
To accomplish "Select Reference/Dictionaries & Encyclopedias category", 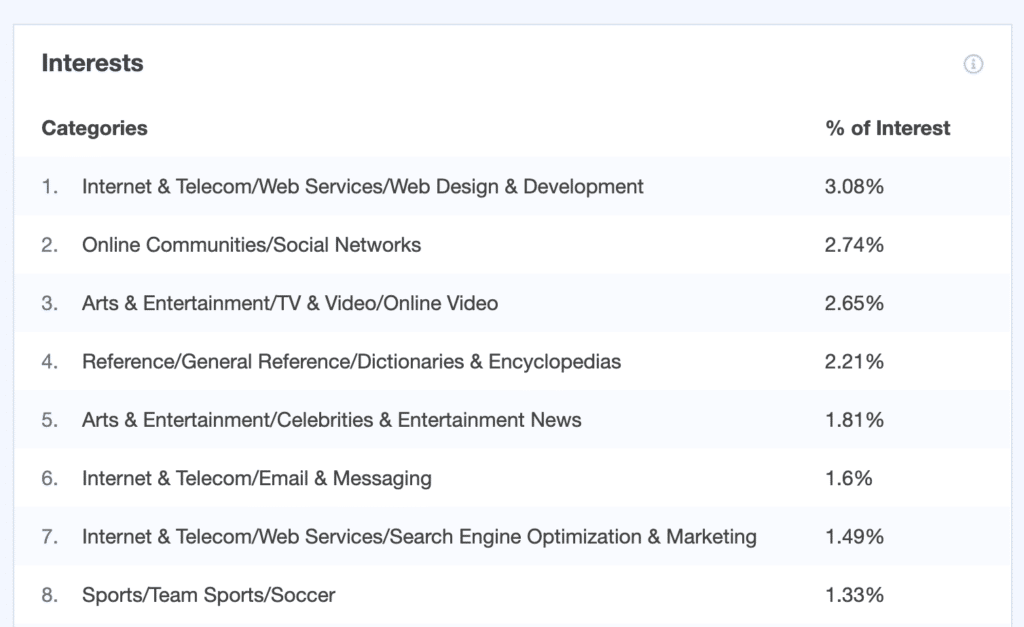I will [x=351, y=361].
